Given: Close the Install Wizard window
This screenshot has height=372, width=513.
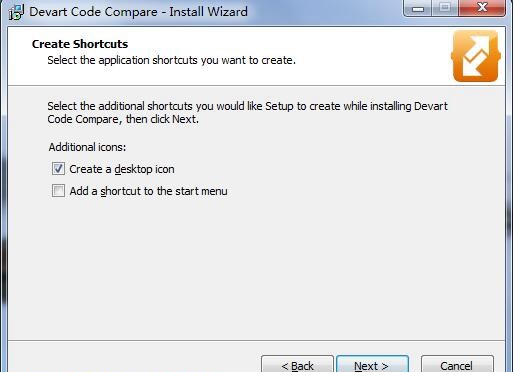Looking at the screenshot, I should click(482, 8).
